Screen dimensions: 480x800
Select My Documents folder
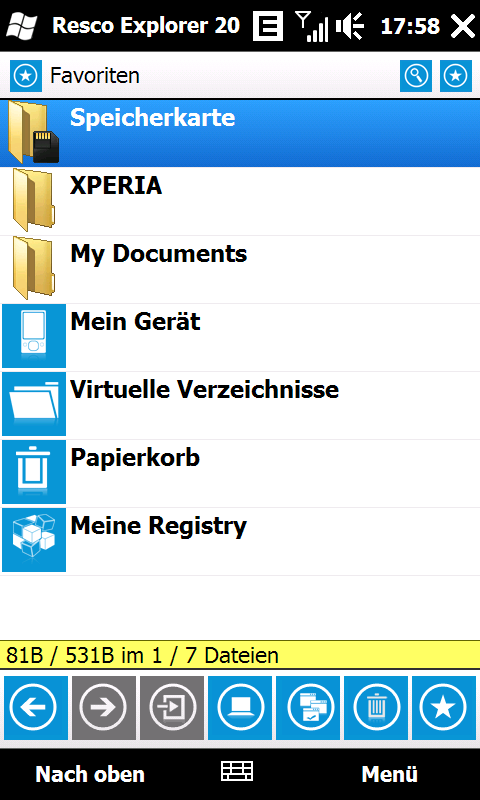coord(240,269)
